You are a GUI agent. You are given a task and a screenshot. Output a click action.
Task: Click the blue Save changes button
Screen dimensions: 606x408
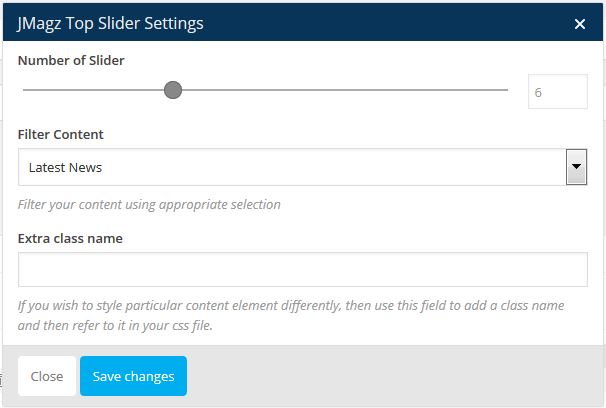(x=133, y=376)
